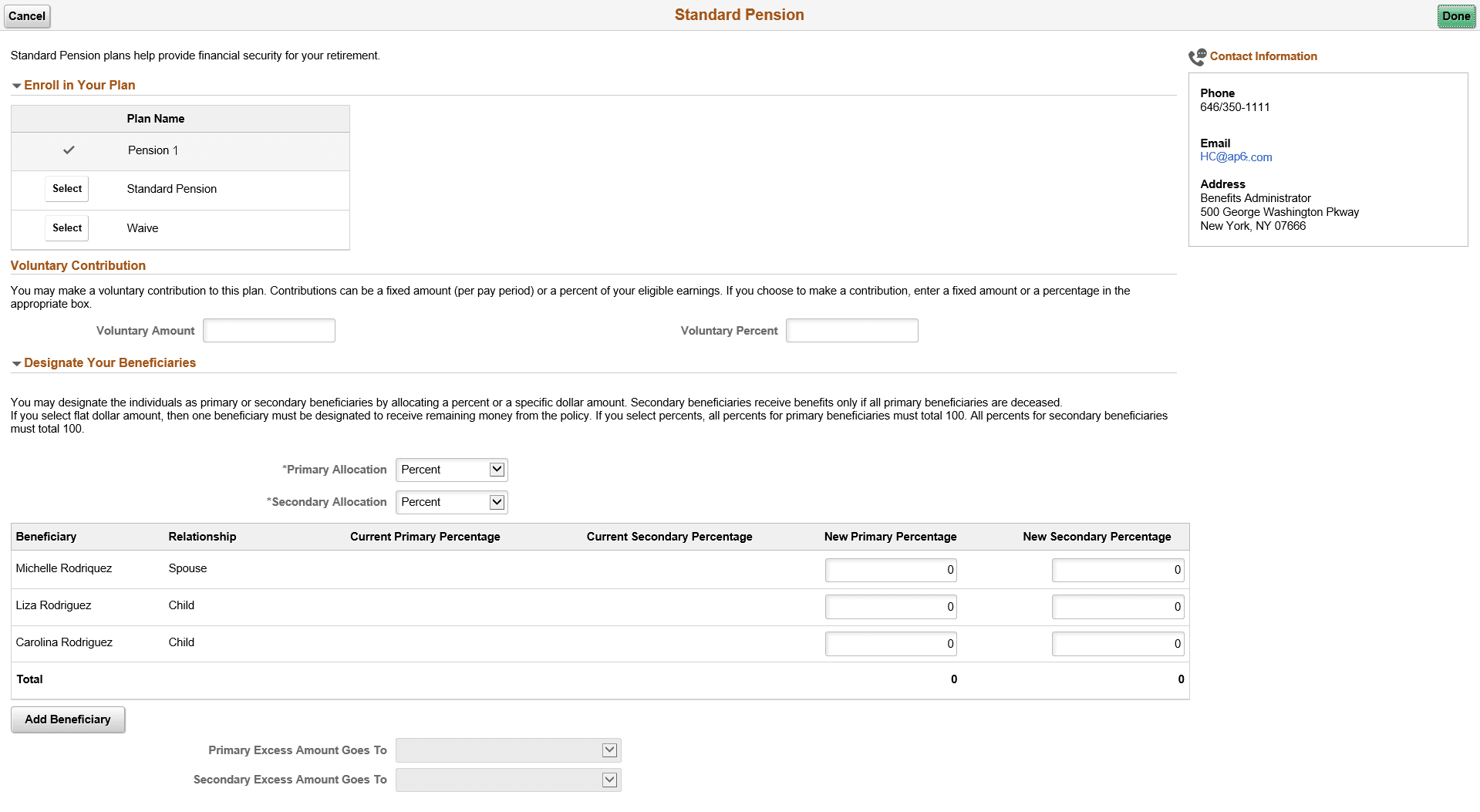This screenshot has height=812, width=1480.
Task: Click Liza Rodriguez's New Secondary Percentage field
Action: point(1118,607)
